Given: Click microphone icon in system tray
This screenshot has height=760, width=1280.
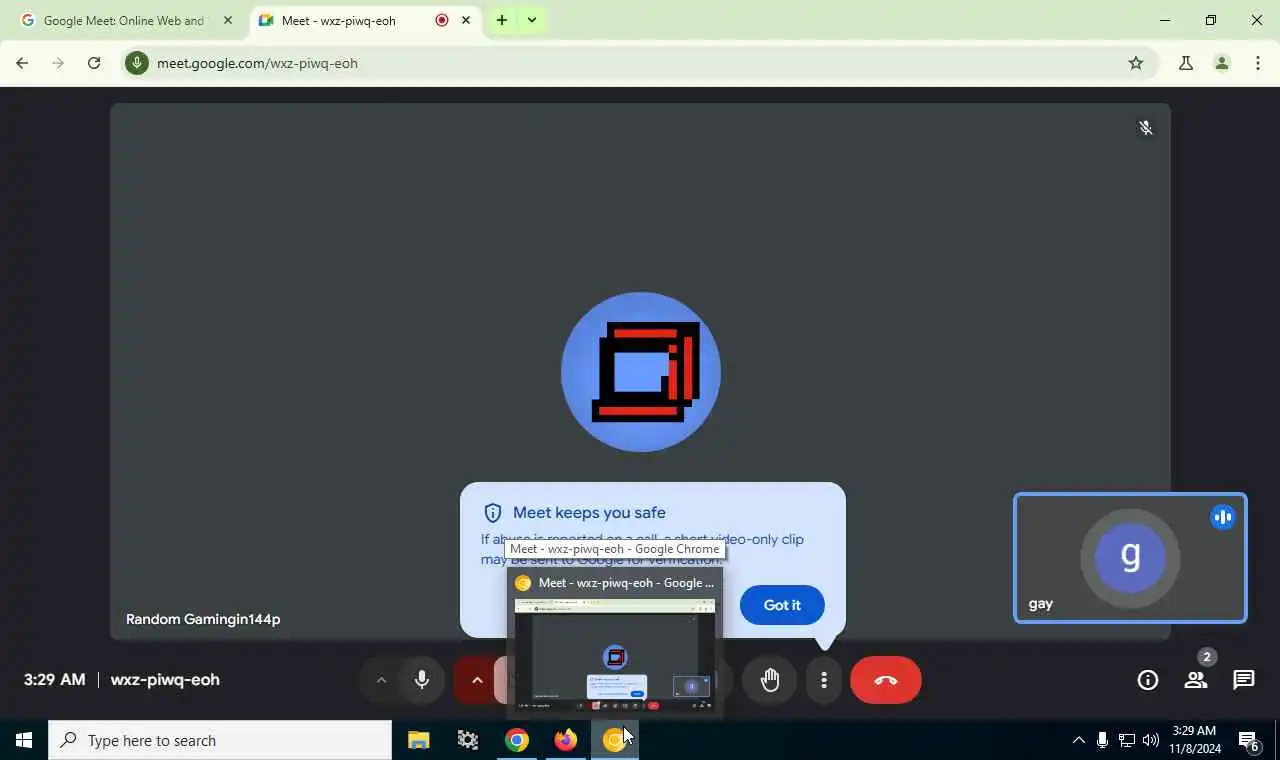Looking at the screenshot, I should pos(1102,740).
